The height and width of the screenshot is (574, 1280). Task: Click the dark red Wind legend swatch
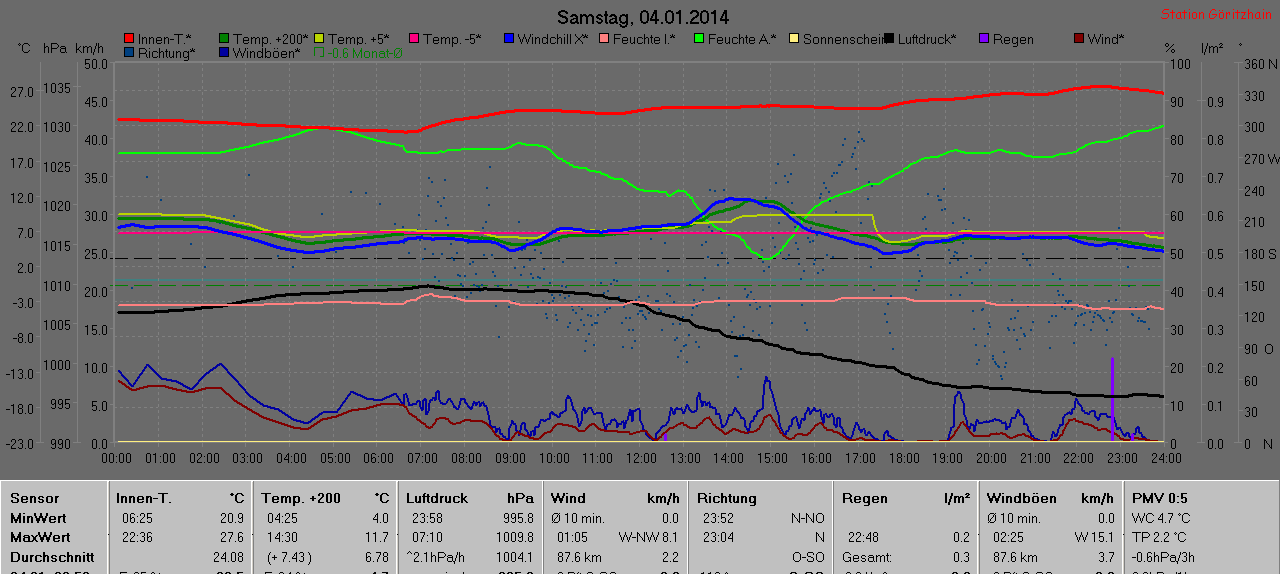(1078, 39)
